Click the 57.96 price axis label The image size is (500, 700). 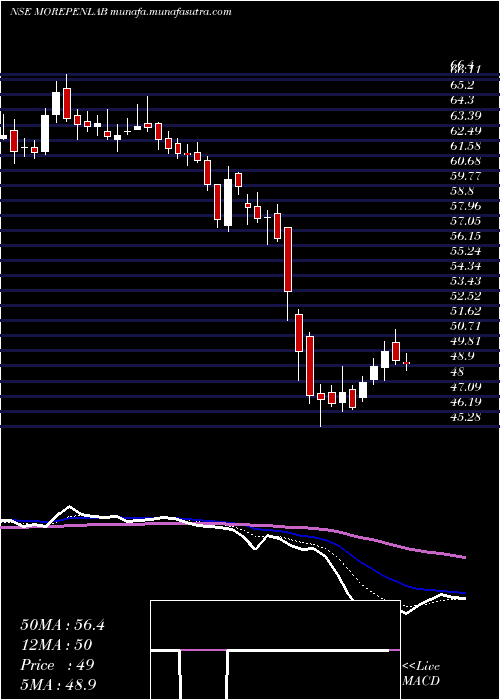(x=465, y=206)
